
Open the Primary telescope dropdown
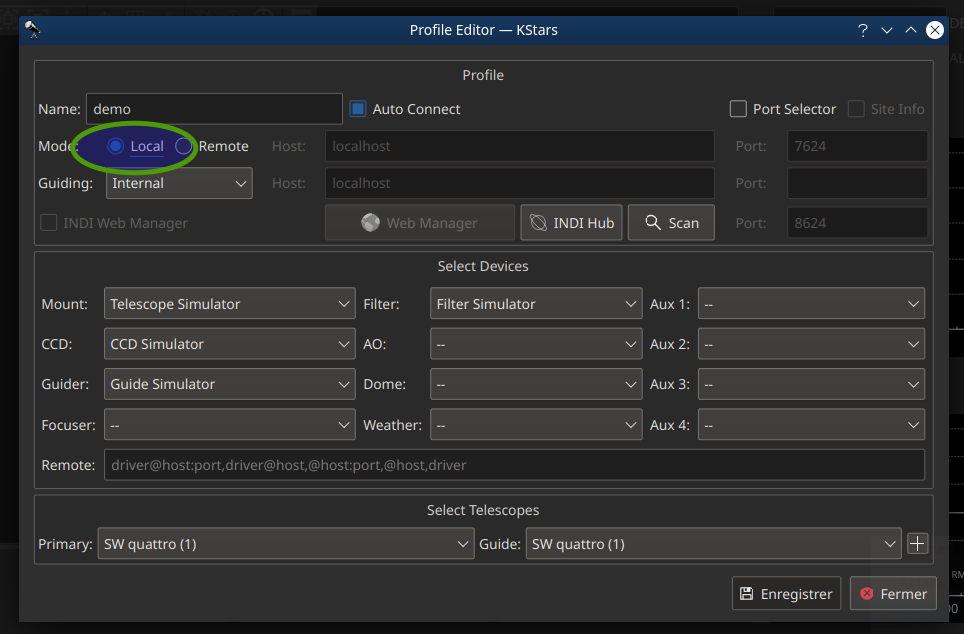[286, 544]
